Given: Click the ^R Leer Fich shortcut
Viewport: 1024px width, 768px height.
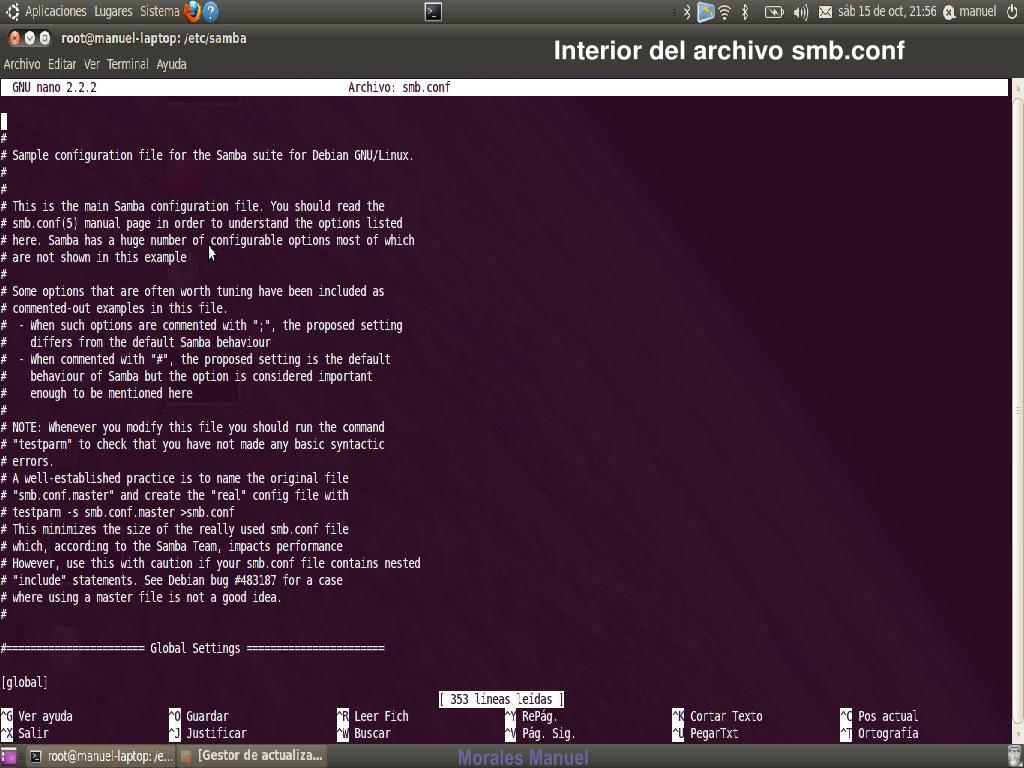Looking at the screenshot, I should coord(372,716).
